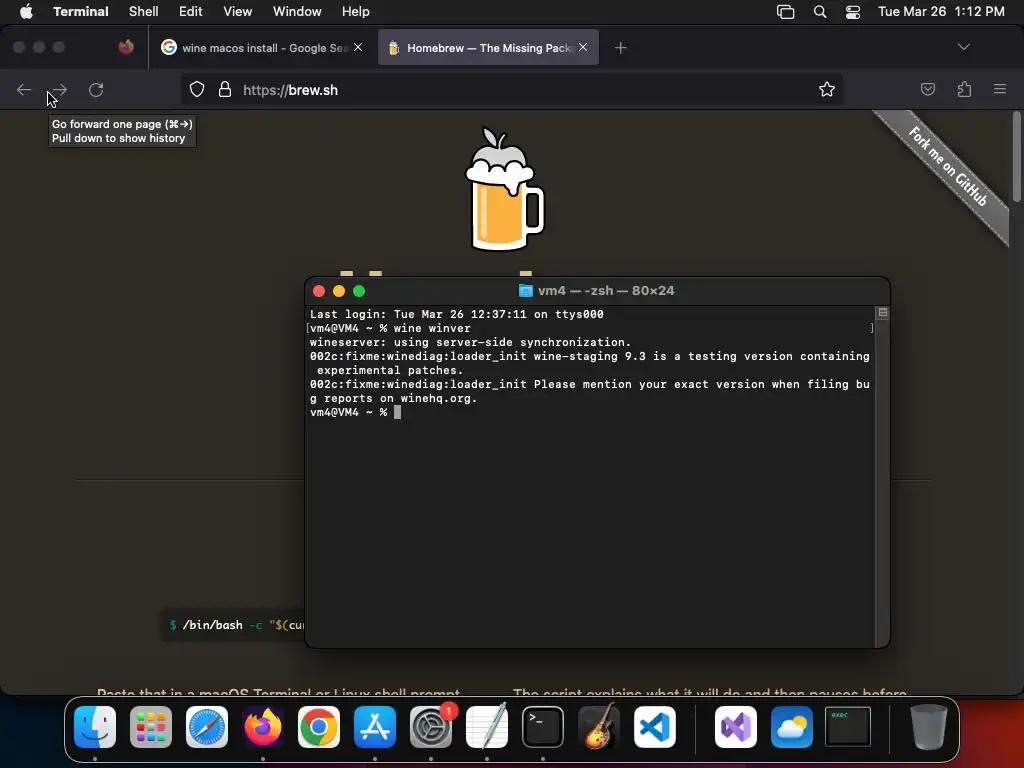Click the exec file icon in Dock
Screen dimensions: 1024x768
pyautogui.click(x=848, y=726)
